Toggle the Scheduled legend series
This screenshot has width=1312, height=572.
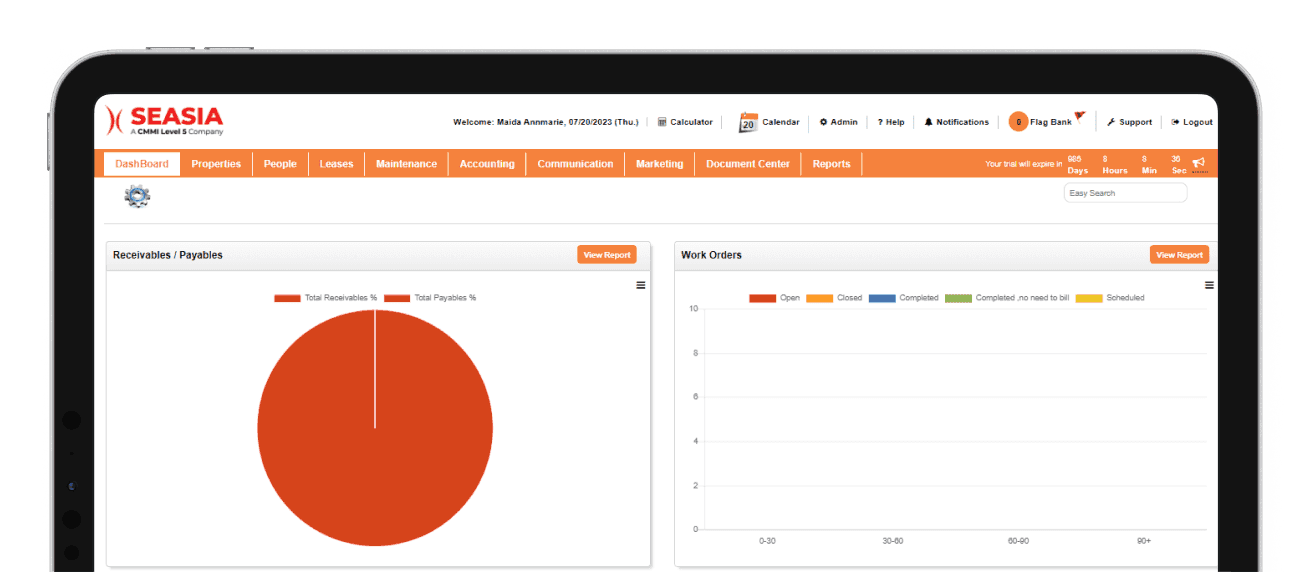pos(1110,298)
